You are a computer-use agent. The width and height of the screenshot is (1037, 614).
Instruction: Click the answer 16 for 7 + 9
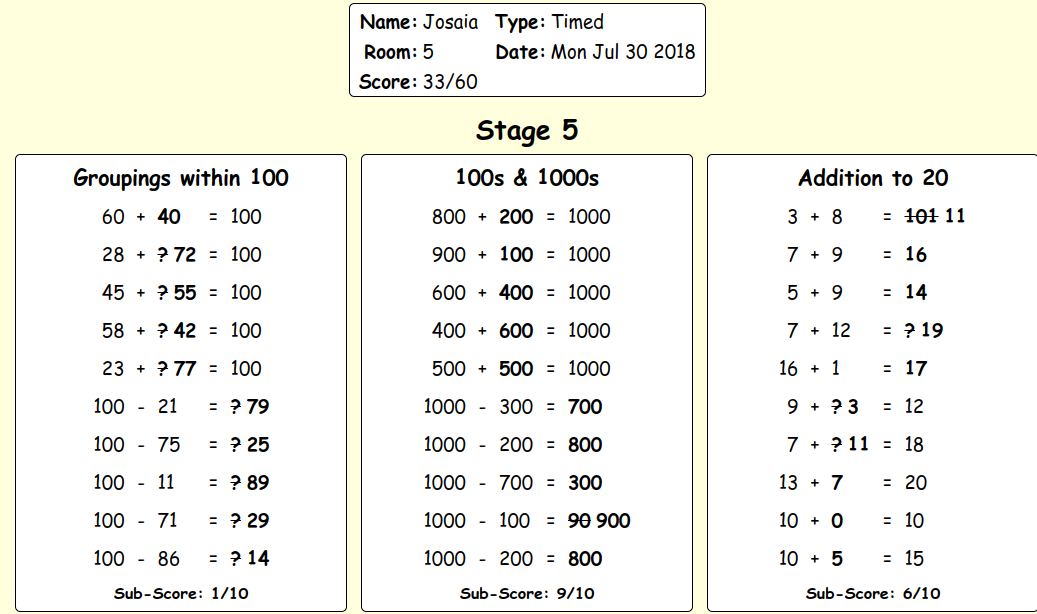tap(916, 255)
